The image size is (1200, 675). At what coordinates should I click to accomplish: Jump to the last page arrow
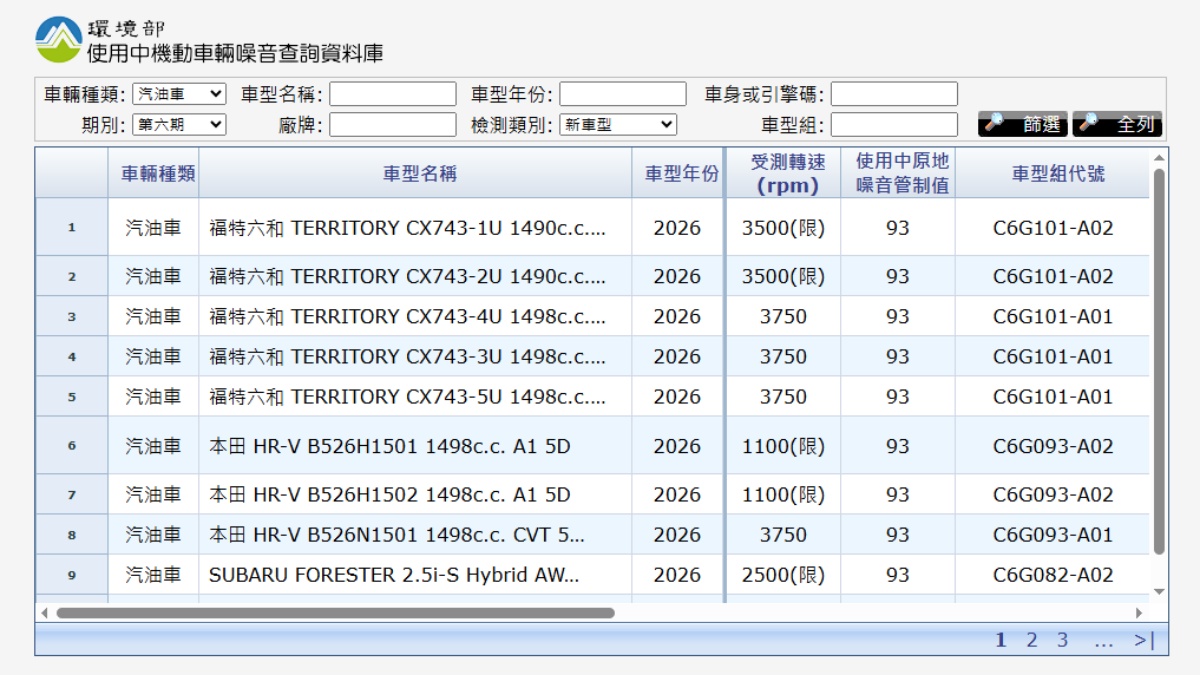(1144, 640)
